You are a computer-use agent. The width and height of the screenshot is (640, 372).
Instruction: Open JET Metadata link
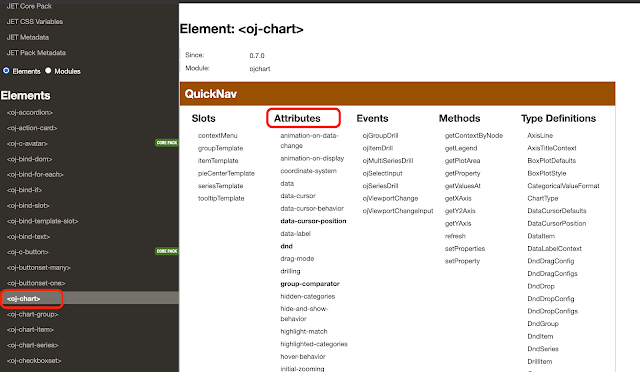pos(28,37)
